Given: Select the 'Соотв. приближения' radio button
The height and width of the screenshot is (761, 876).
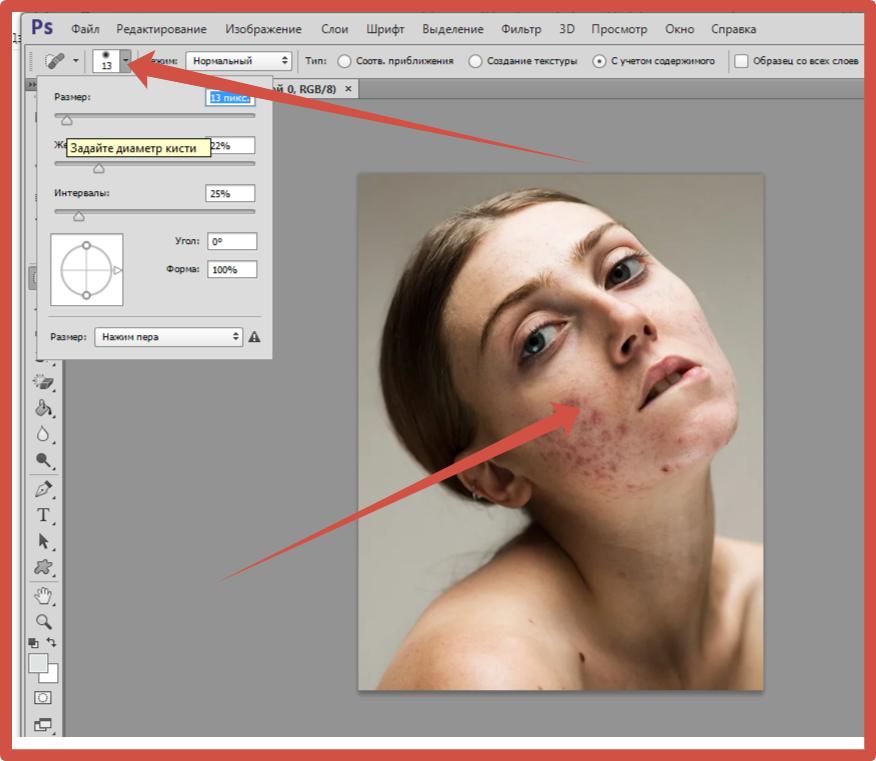Looking at the screenshot, I should tap(345, 61).
